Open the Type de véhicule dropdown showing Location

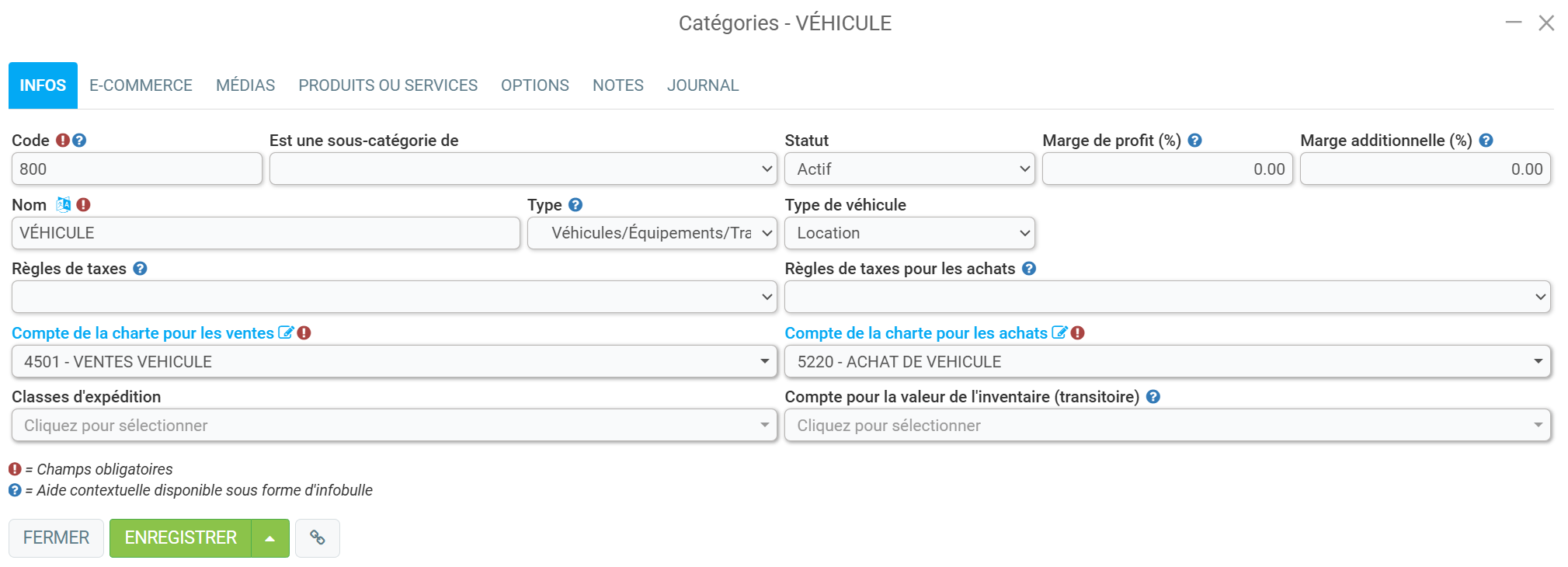pos(909,233)
